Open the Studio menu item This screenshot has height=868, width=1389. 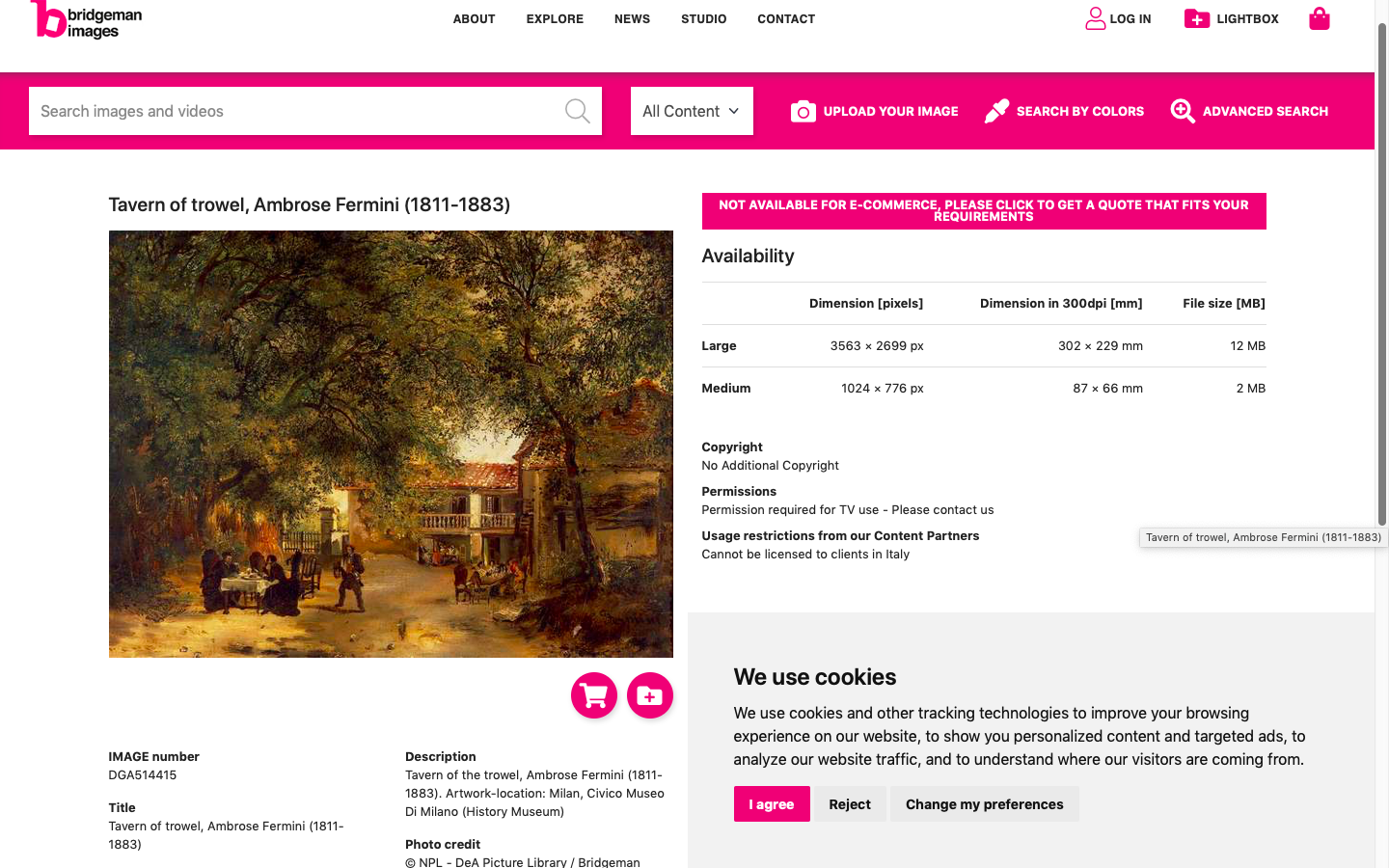point(703,18)
